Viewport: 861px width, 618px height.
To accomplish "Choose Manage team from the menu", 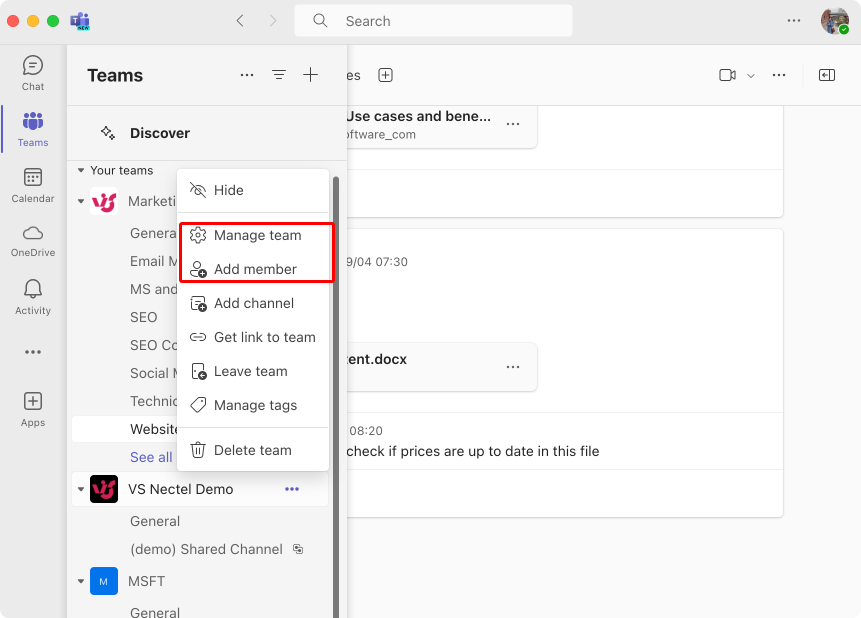I will tap(253, 235).
